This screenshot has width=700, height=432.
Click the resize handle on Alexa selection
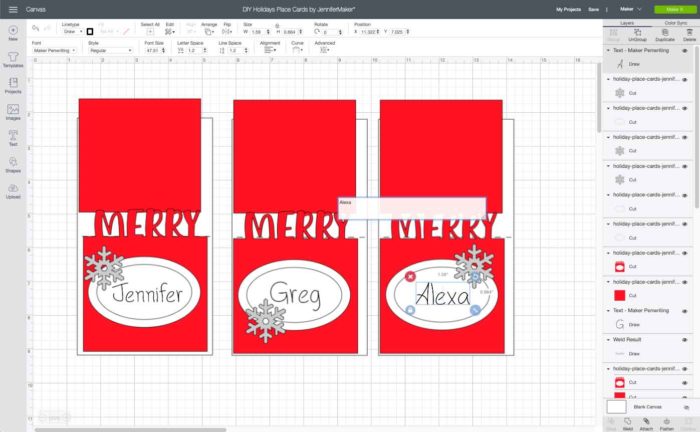[x=475, y=310]
